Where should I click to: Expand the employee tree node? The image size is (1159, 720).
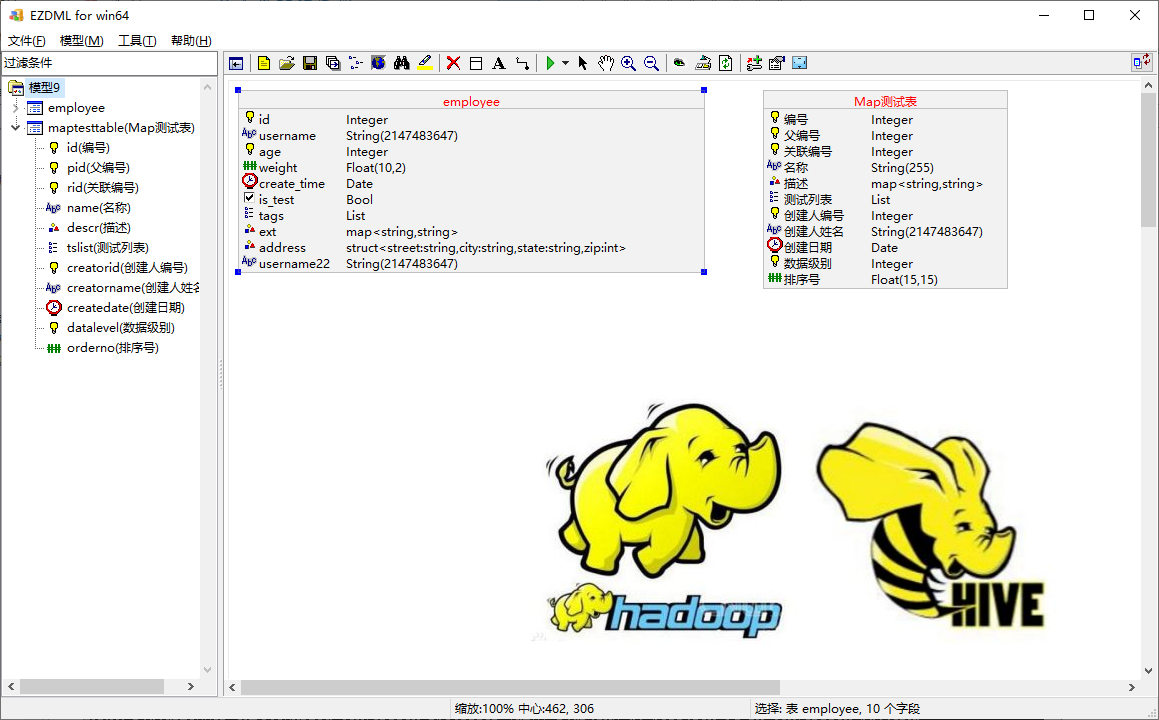(16, 108)
